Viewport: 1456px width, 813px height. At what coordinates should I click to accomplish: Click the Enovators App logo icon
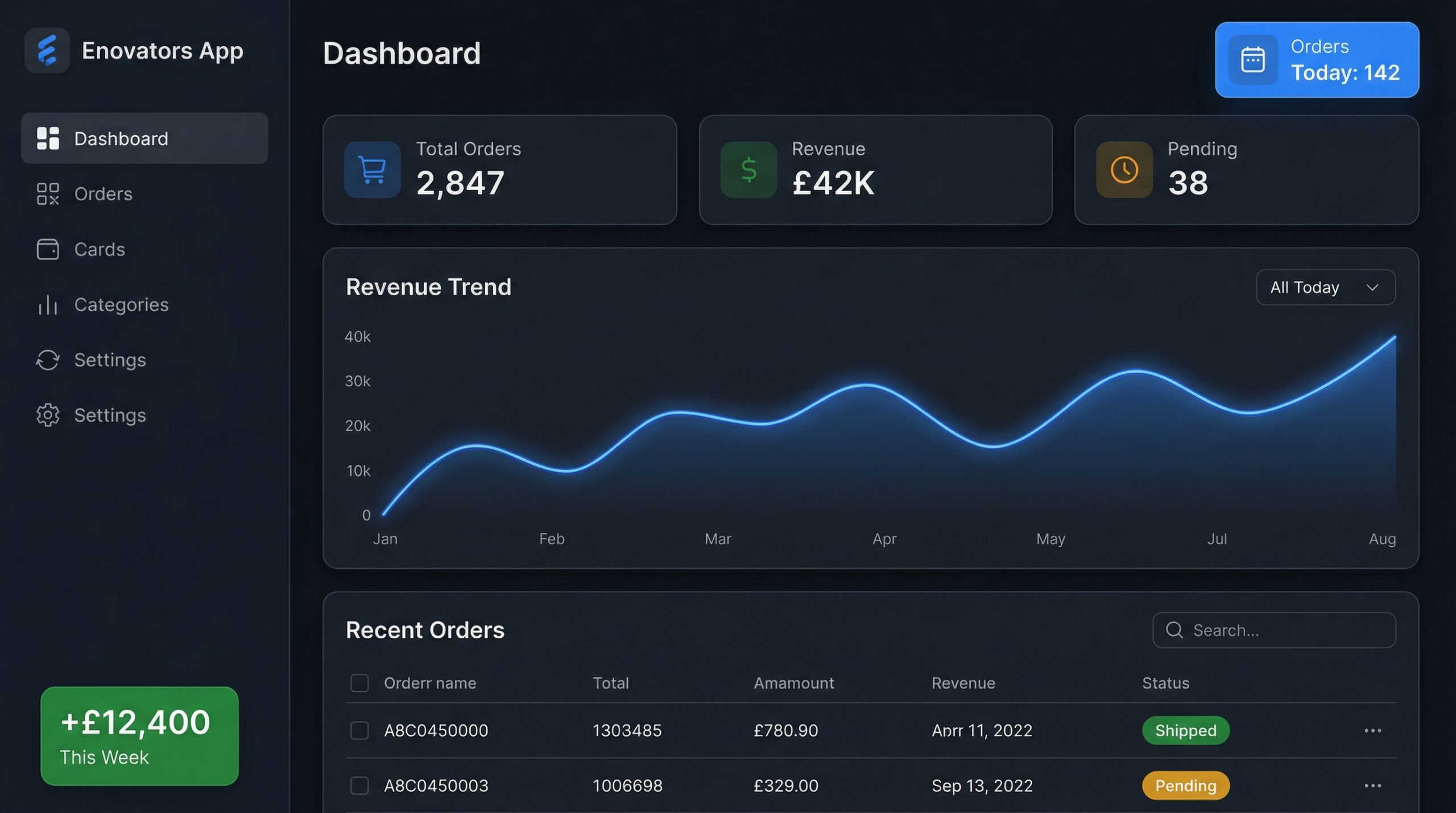(47, 51)
